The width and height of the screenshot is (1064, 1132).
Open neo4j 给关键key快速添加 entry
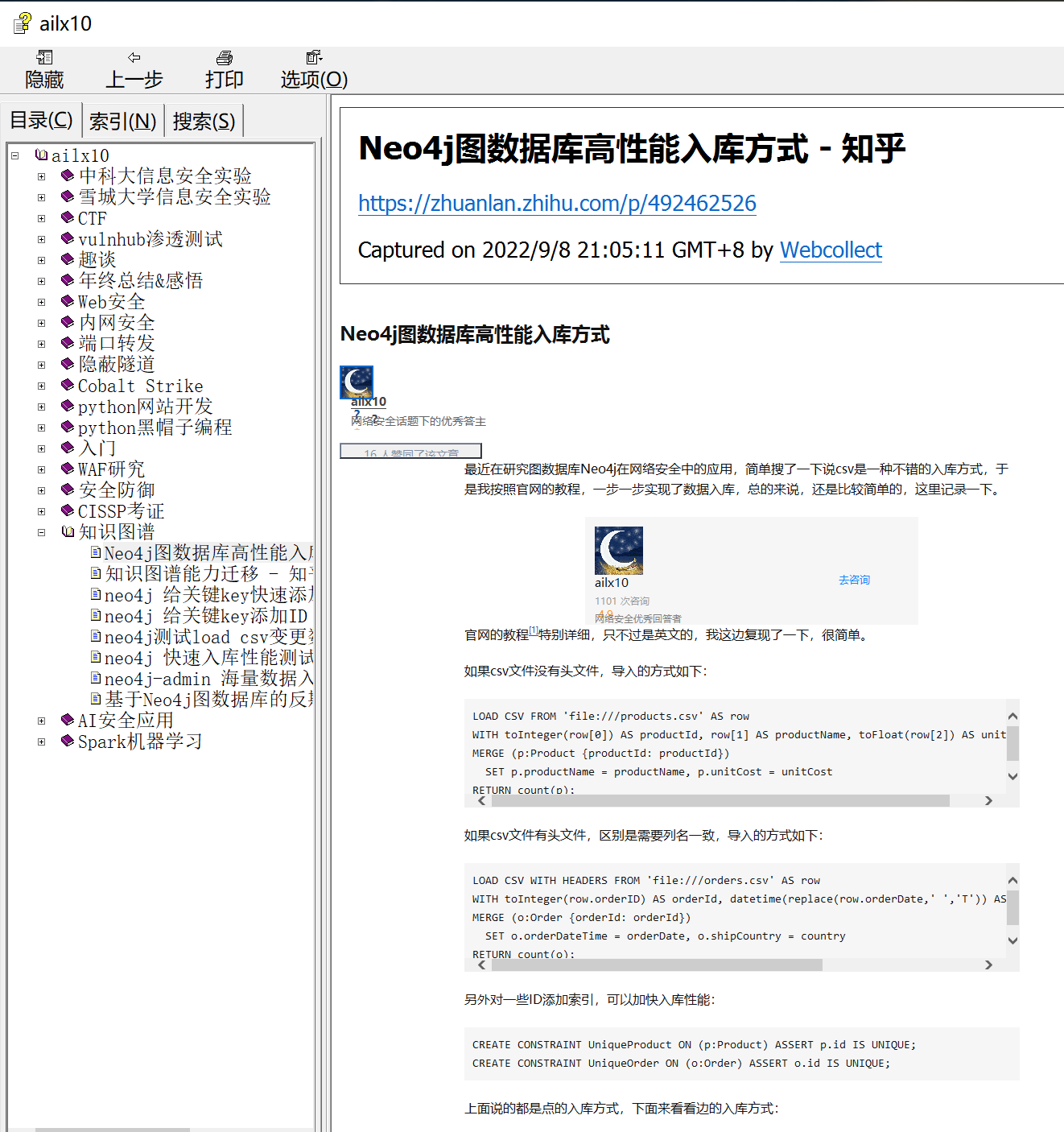pos(208,595)
